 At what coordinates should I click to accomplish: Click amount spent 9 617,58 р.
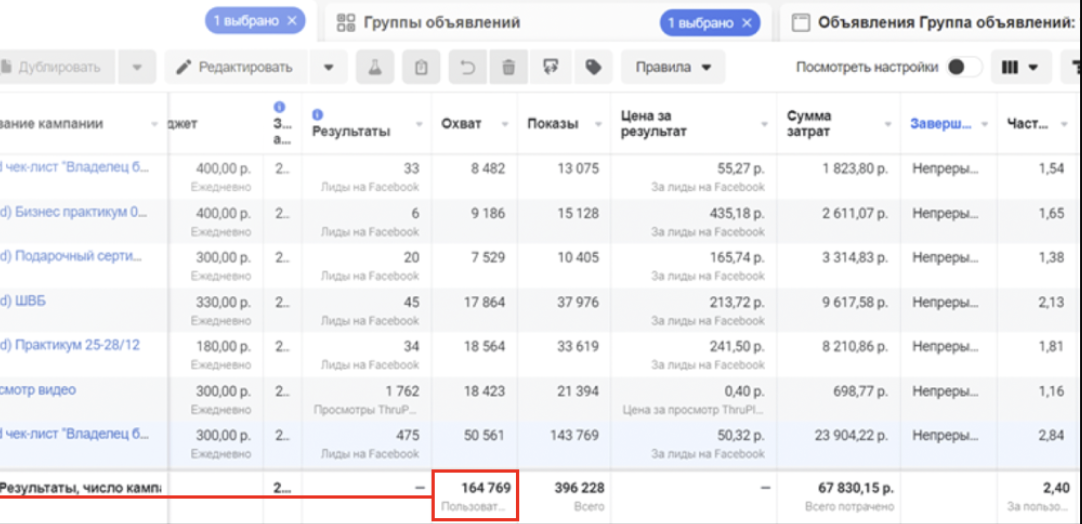pyautogui.click(x=853, y=302)
